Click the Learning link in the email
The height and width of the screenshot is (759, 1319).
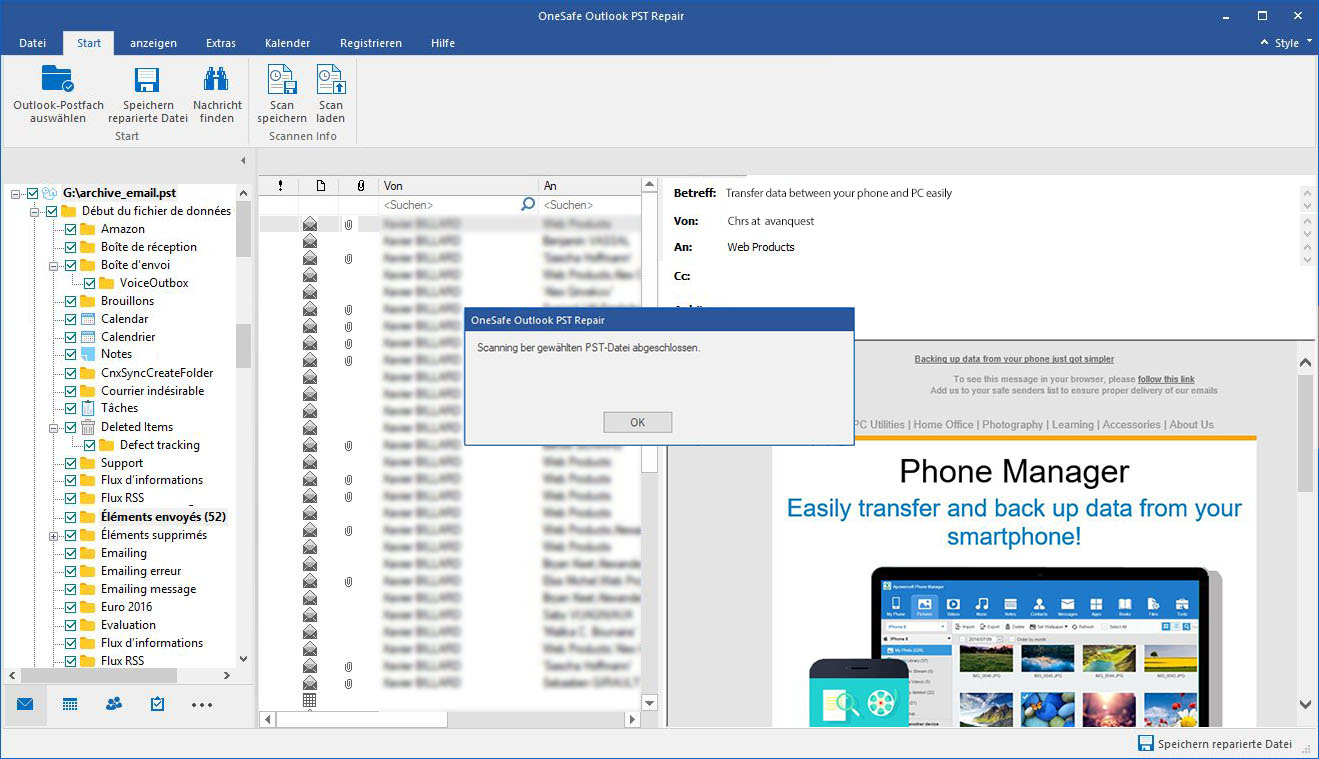point(1072,425)
